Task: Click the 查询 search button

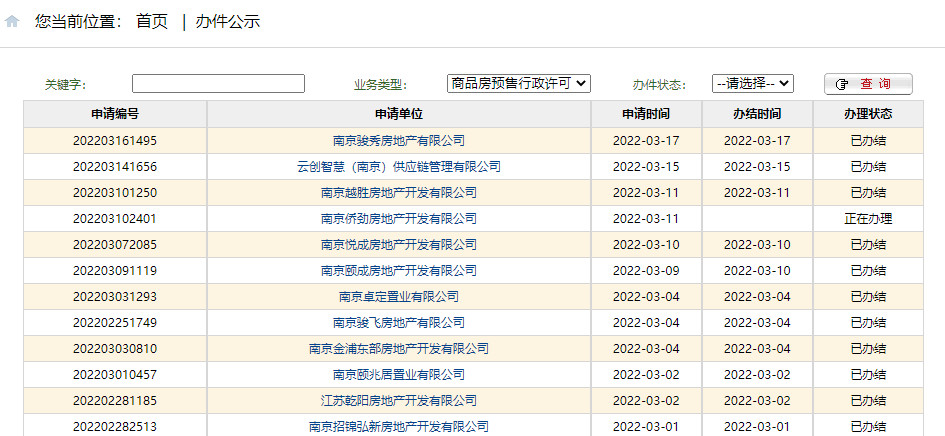Action: [868, 84]
